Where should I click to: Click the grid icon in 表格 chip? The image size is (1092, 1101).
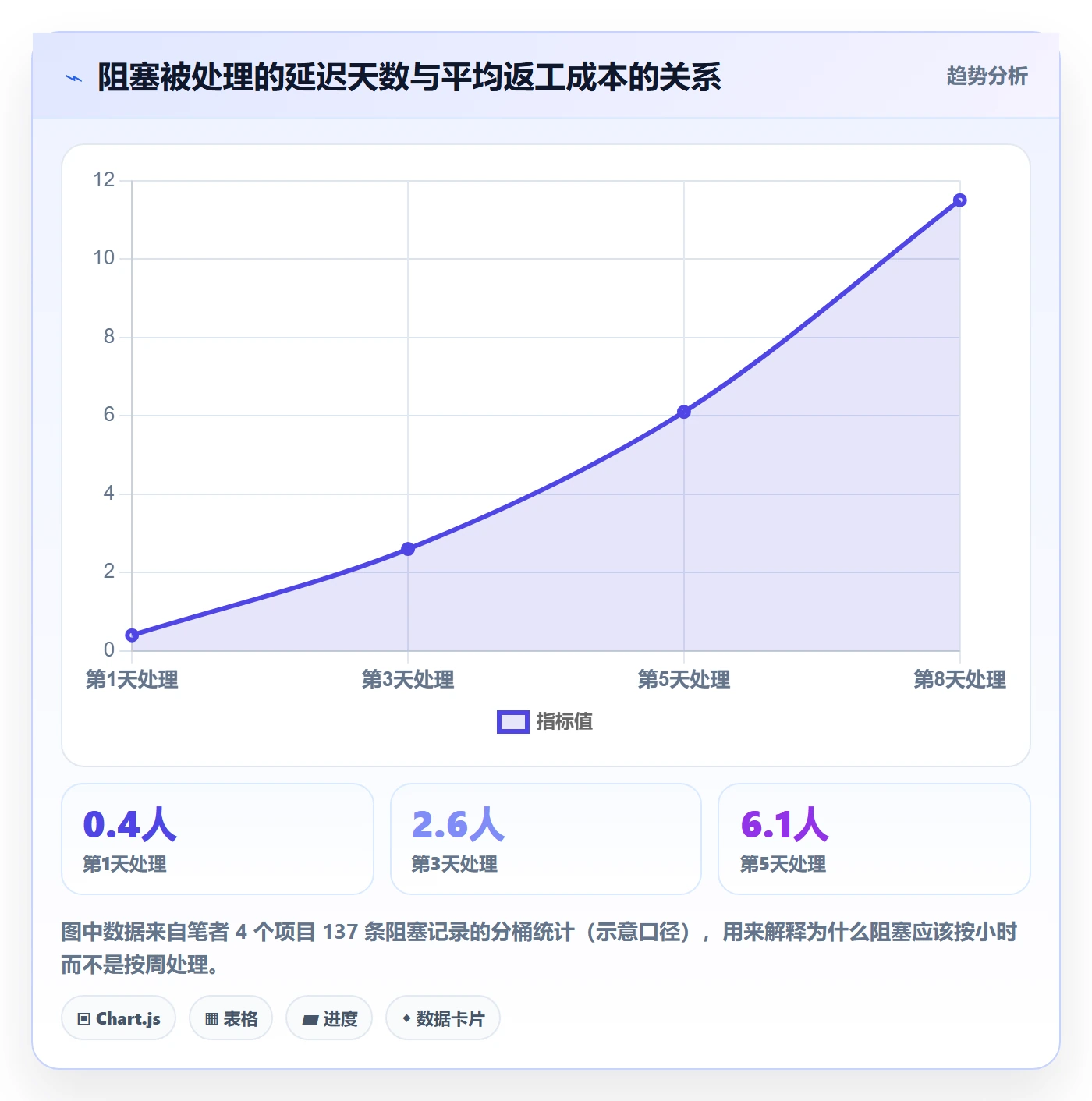211,1019
